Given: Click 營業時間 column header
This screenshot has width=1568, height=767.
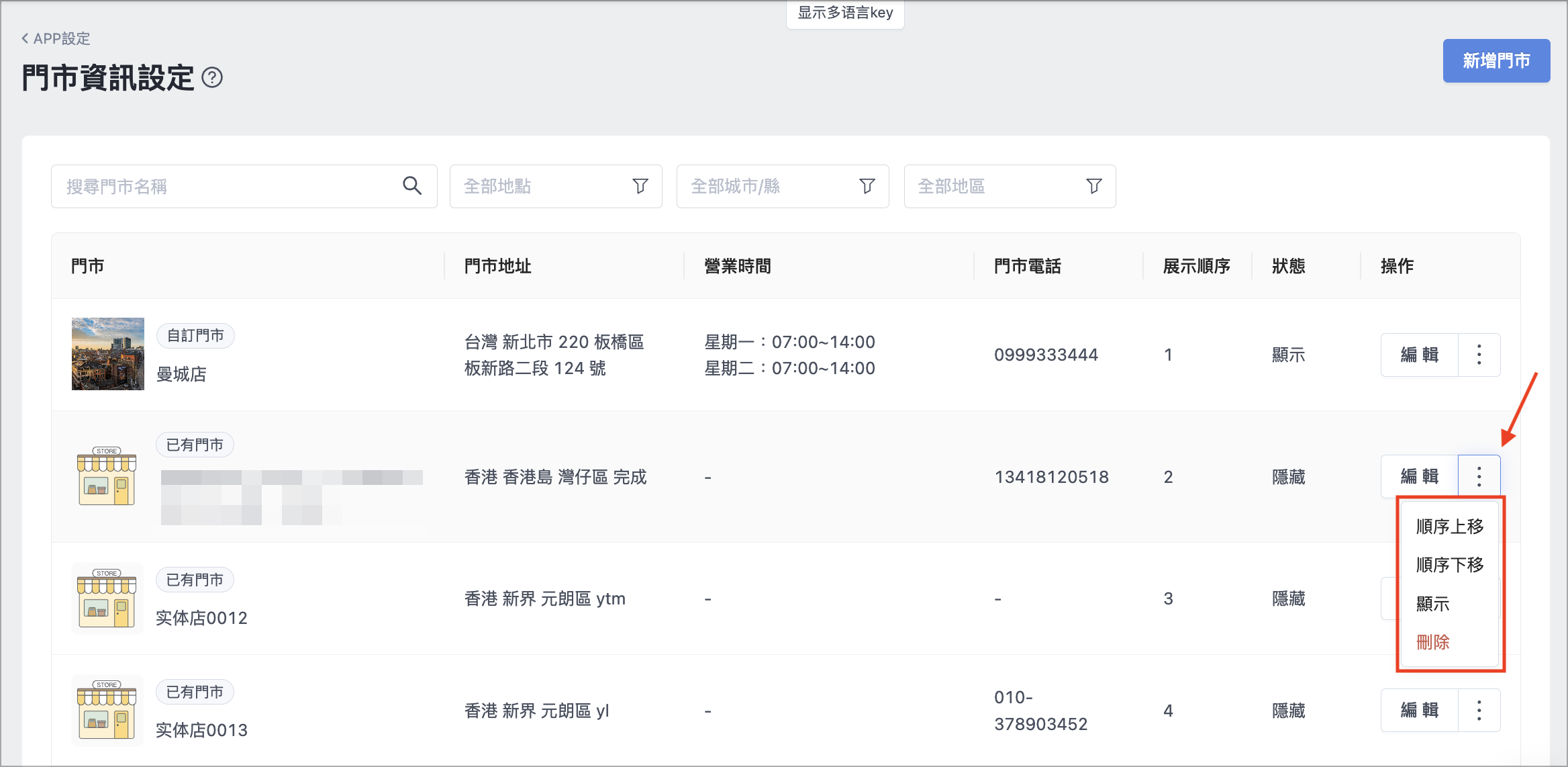Looking at the screenshot, I should coord(737,266).
